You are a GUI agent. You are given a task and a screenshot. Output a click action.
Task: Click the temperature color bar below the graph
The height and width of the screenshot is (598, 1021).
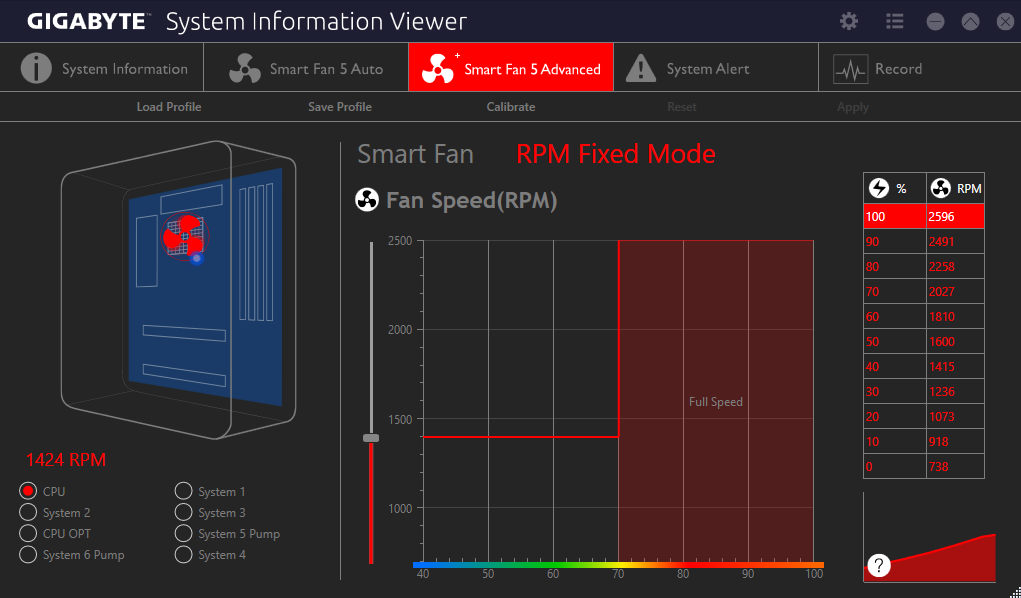(618, 565)
